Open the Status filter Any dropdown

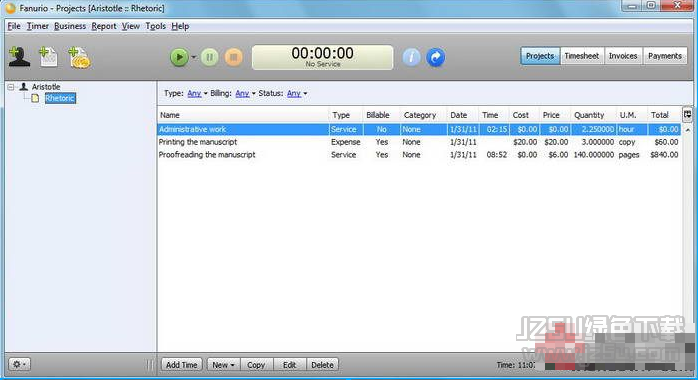(296, 93)
